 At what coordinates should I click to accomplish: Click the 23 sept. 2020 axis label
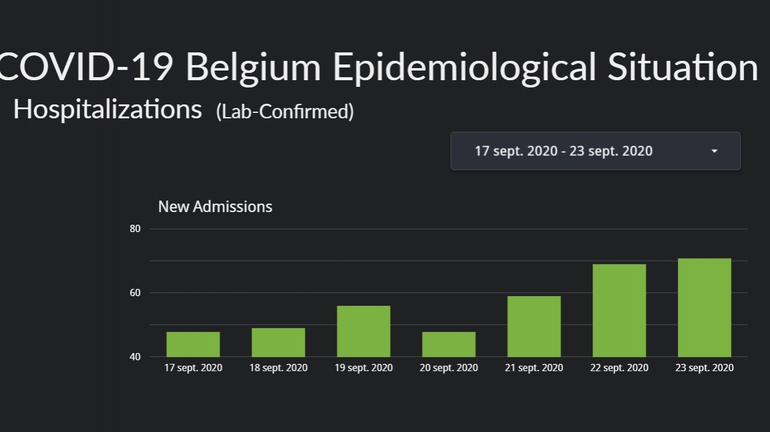click(x=704, y=368)
